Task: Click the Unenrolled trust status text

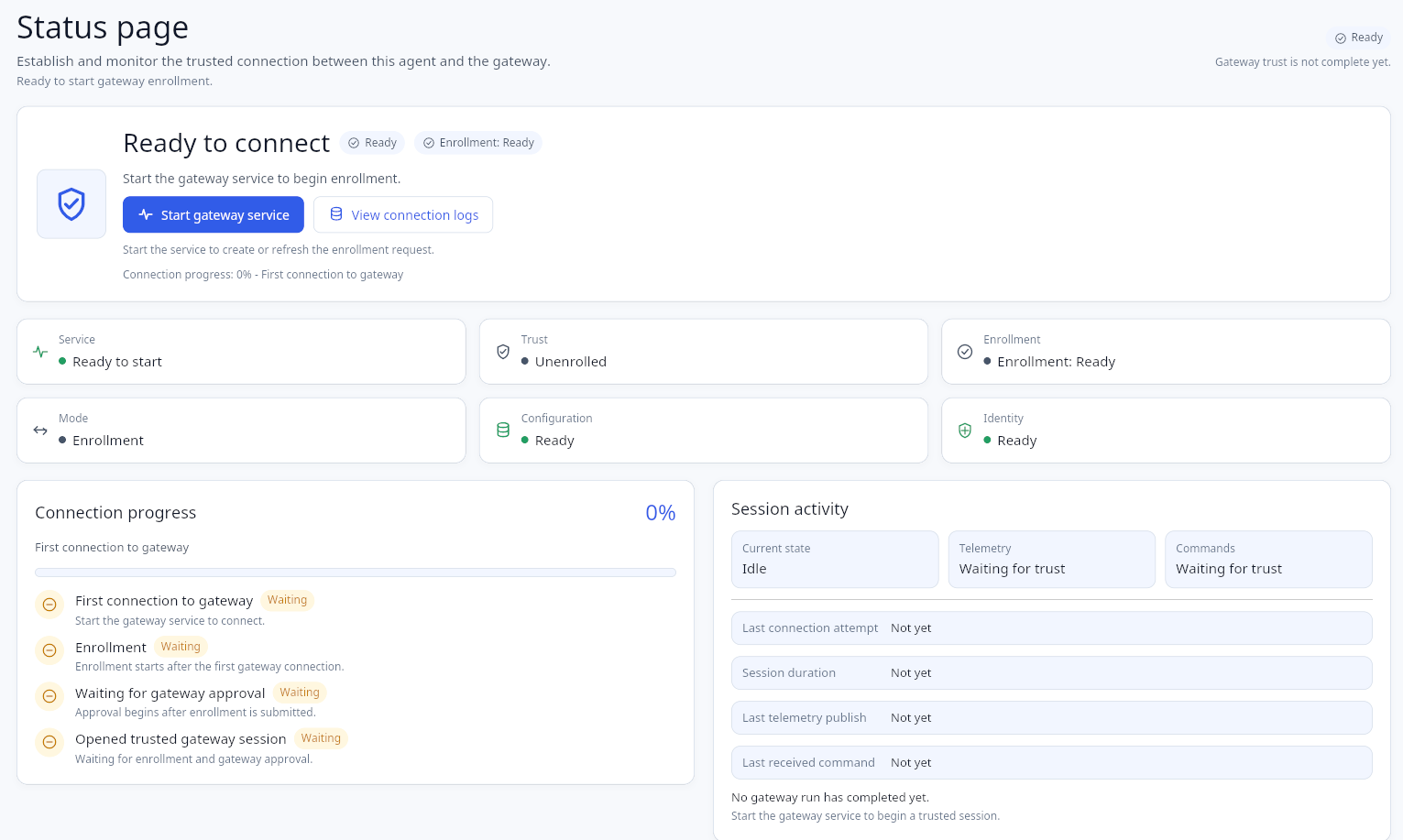Action: point(571,362)
